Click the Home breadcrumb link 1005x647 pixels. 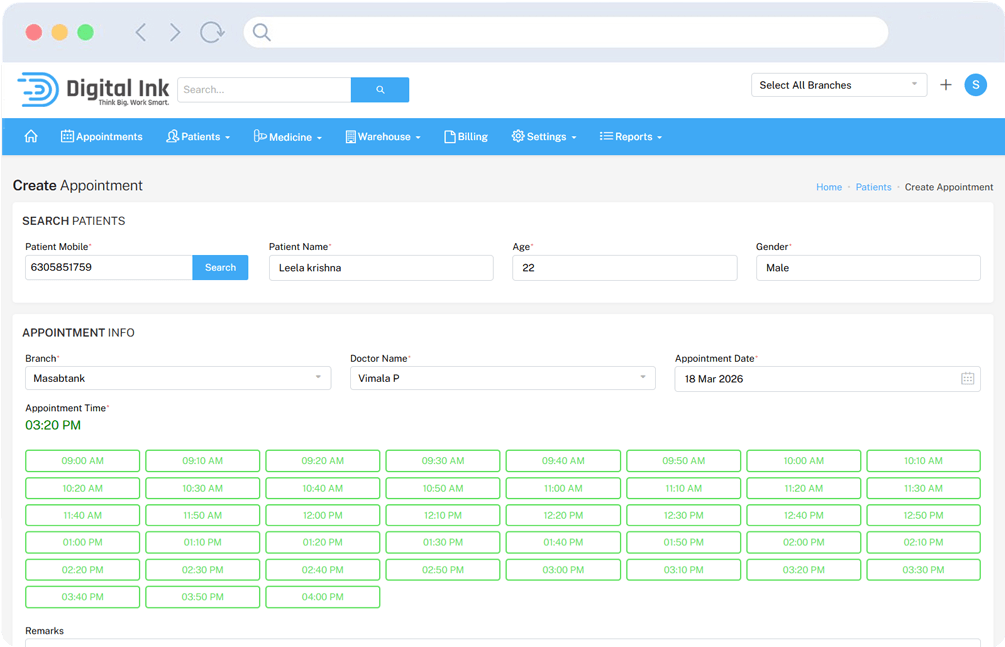[x=828, y=187]
